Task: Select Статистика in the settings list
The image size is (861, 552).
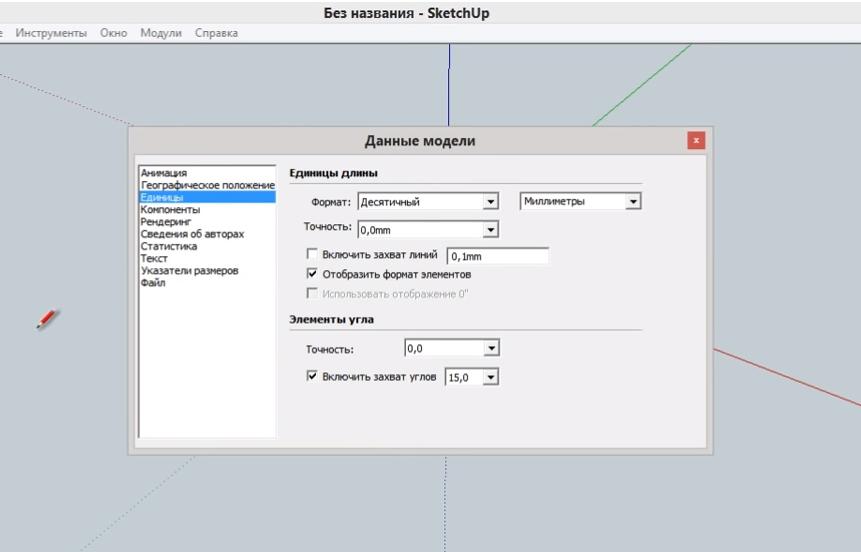Action: tap(208, 246)
